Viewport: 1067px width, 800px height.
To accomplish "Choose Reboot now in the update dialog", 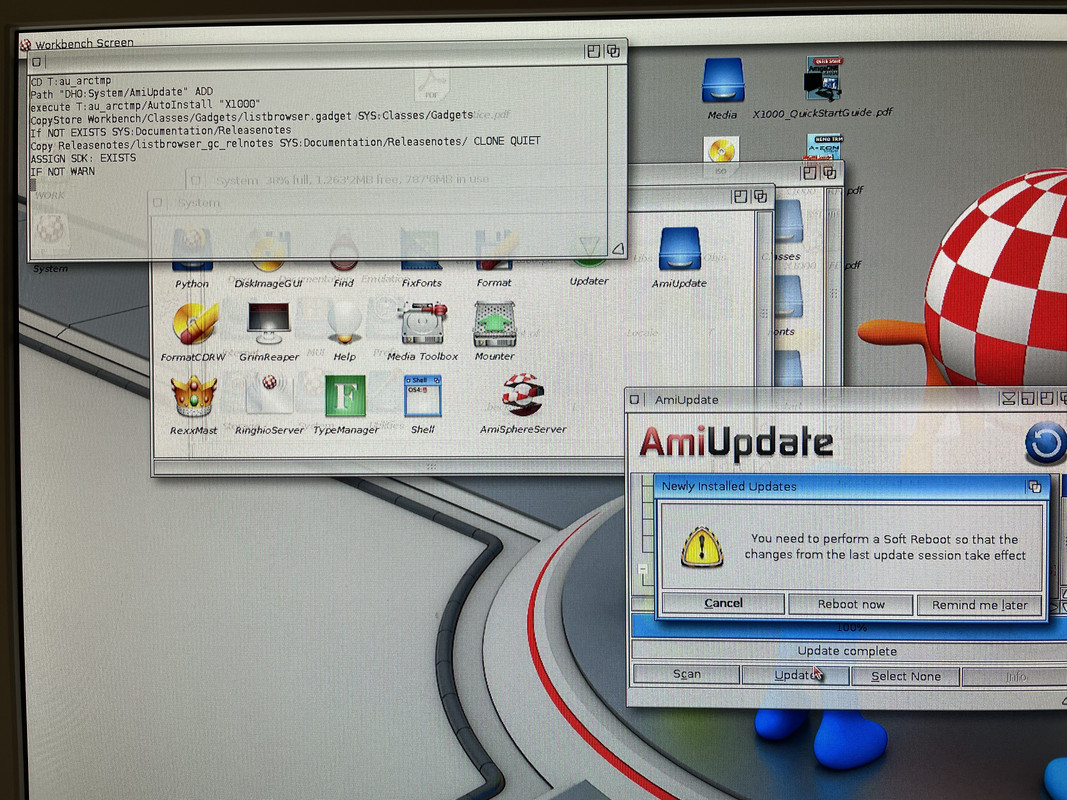I will [851, 604].
